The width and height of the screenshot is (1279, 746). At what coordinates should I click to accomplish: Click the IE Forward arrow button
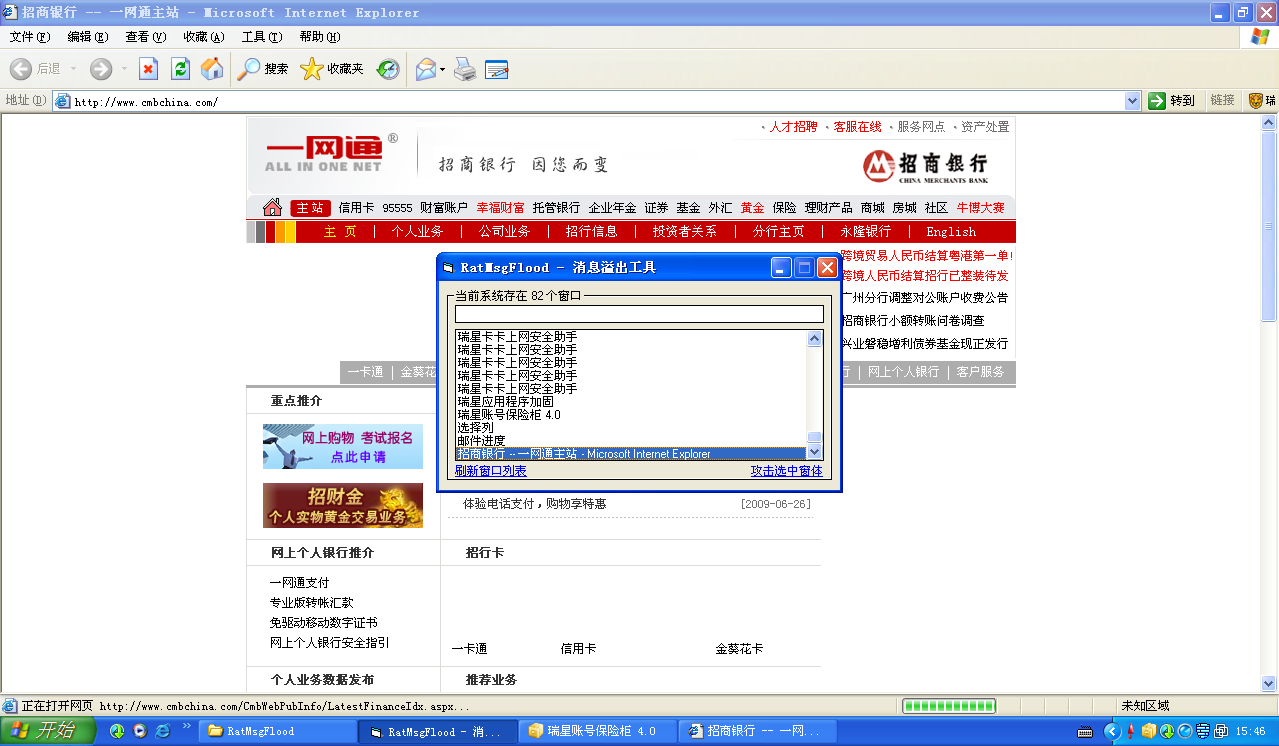100,69
